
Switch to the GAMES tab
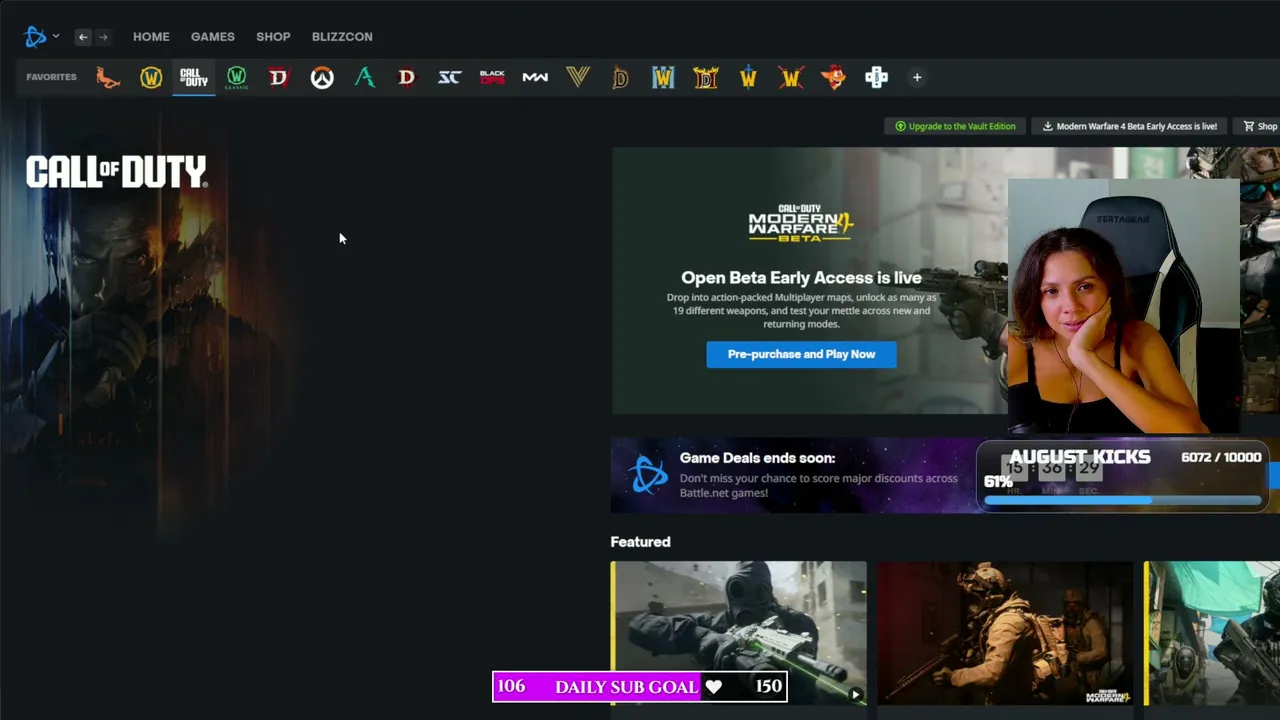click(213, 37)
